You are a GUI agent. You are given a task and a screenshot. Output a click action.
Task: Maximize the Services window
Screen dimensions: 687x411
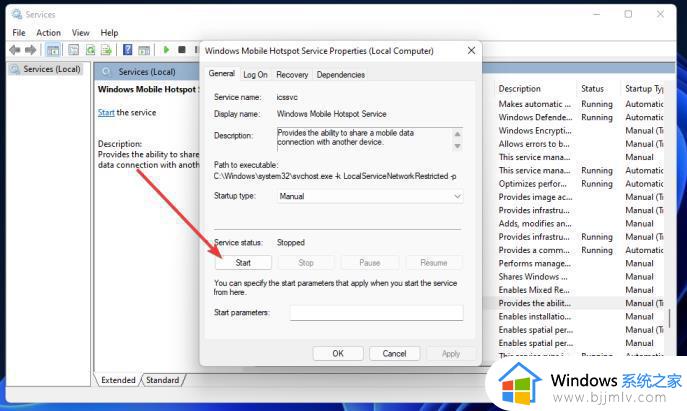[628, 14]
